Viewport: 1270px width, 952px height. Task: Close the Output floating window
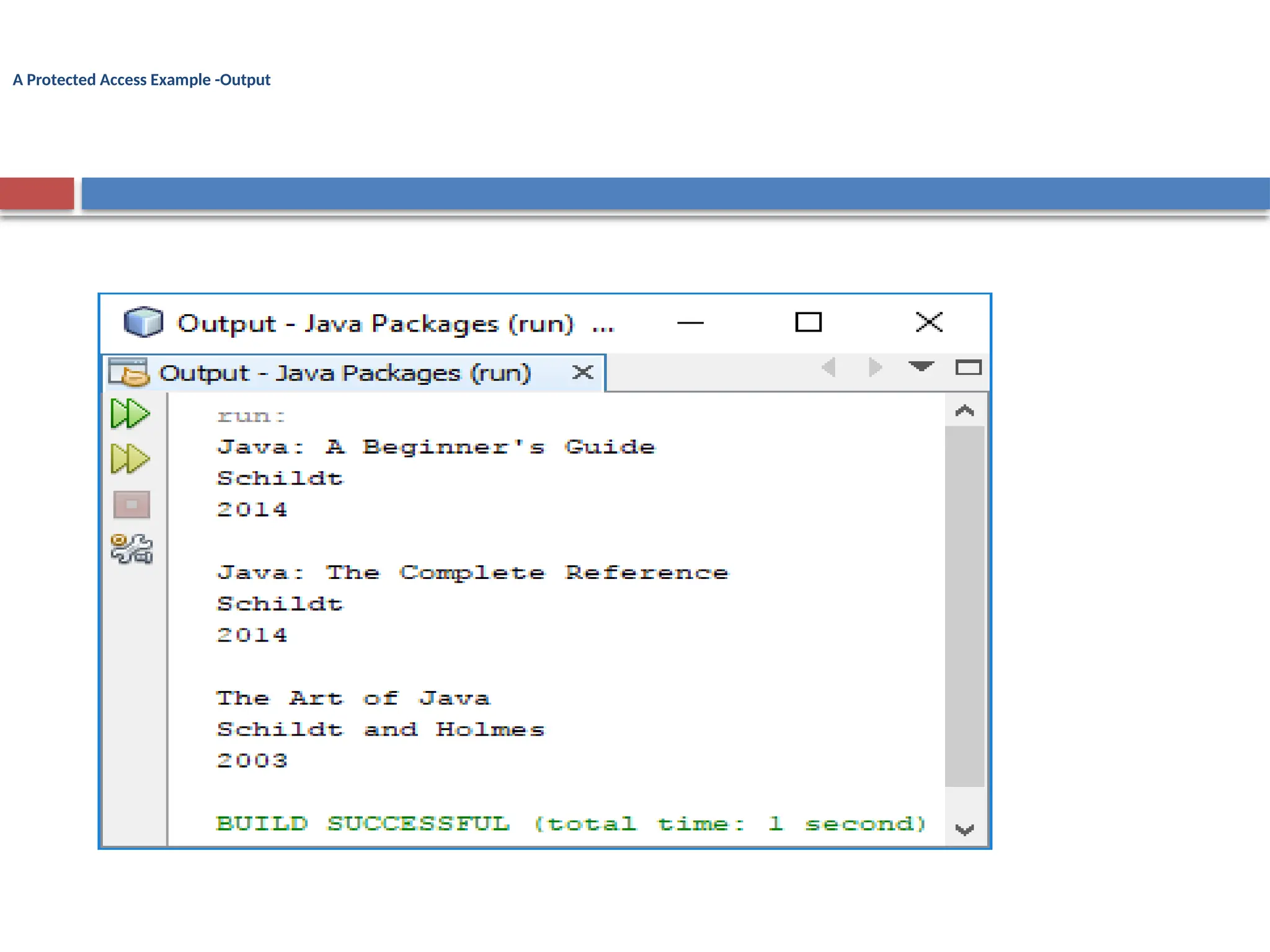929,322
